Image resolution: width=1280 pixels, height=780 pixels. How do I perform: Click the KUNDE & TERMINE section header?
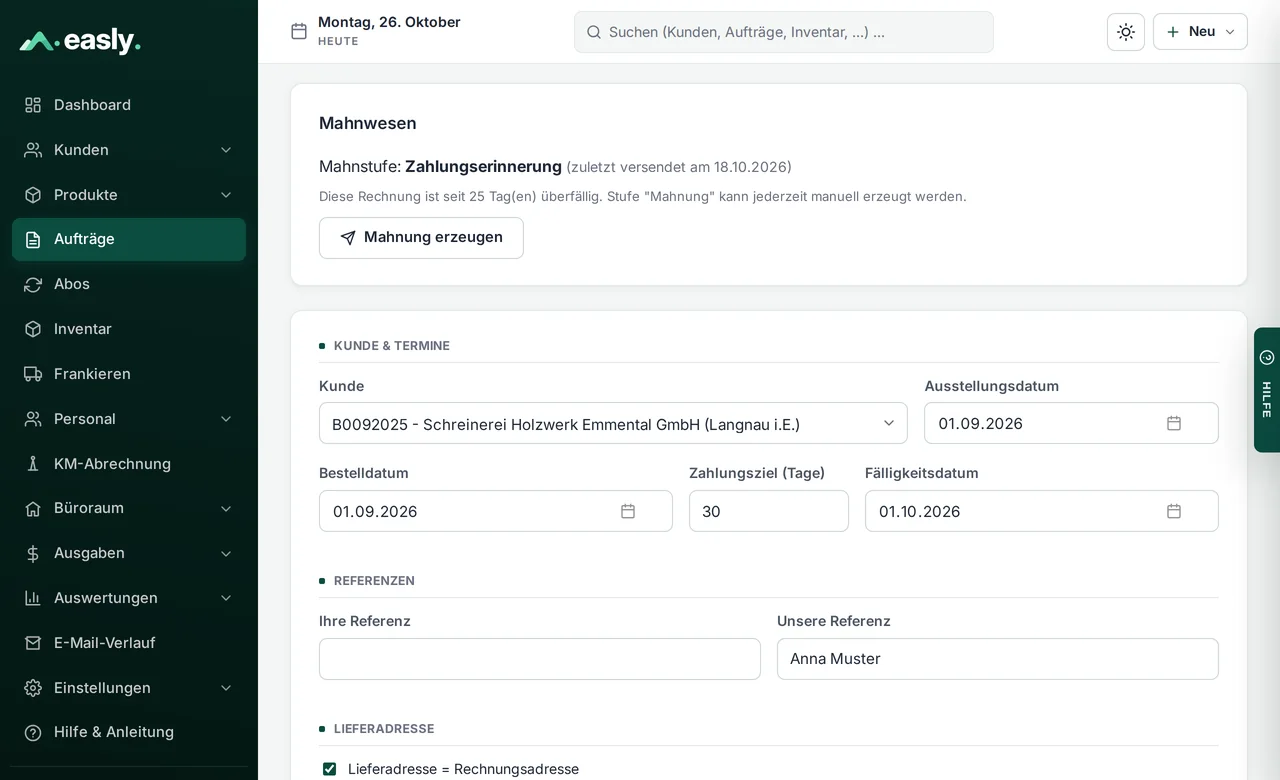392,346
